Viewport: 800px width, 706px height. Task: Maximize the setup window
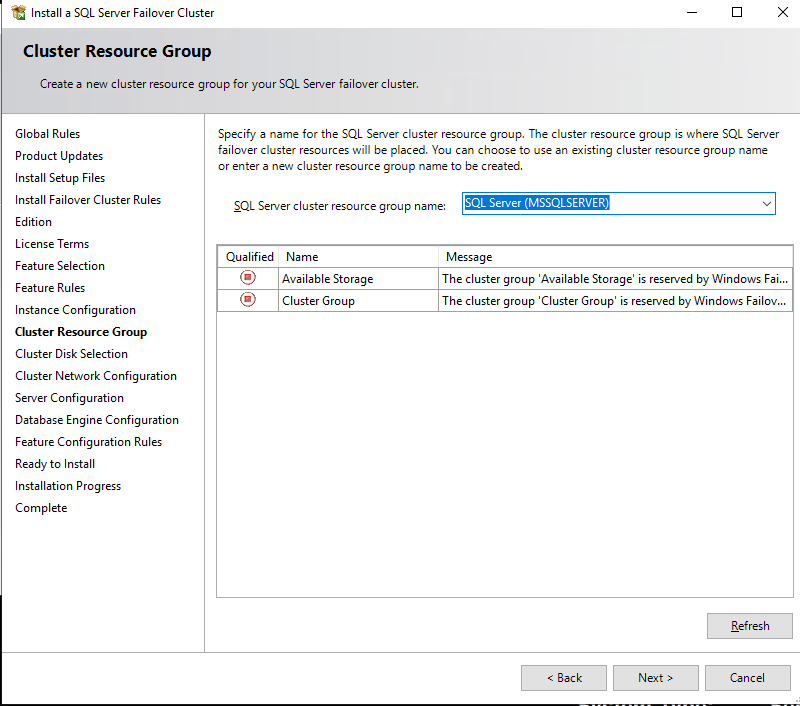coord(737,12)
